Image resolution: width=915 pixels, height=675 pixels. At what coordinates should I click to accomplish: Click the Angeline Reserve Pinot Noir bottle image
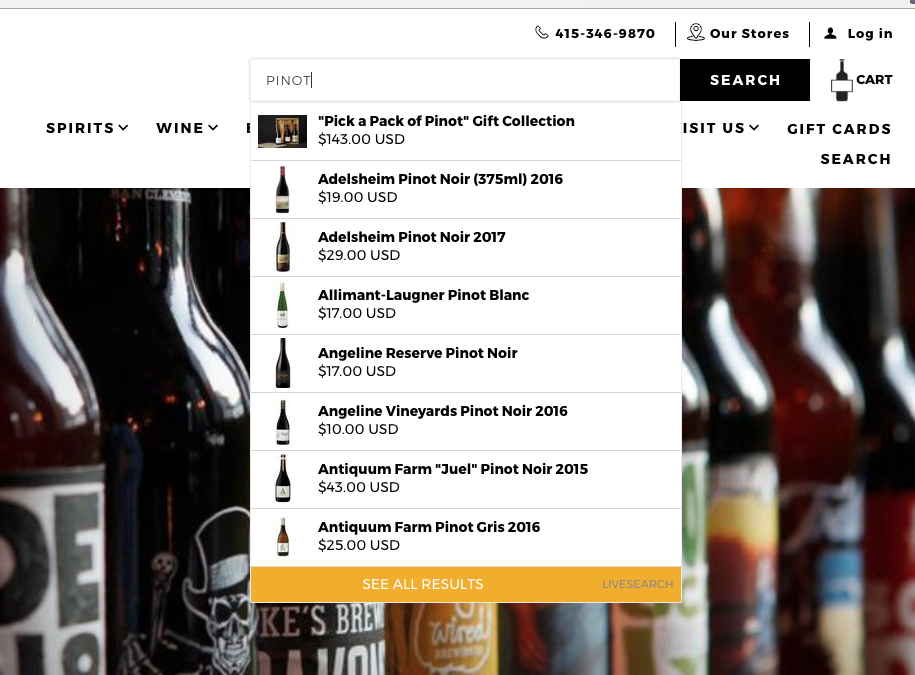click(282, 363)
